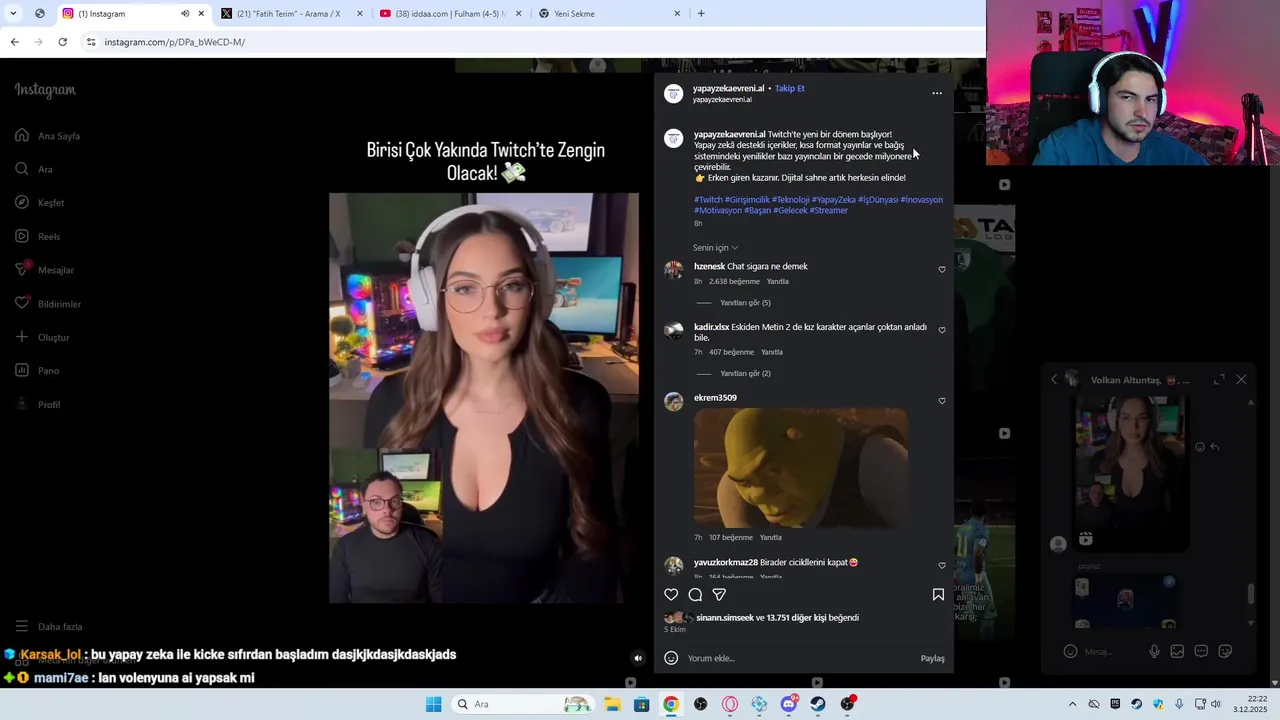
Task: Focus the Yorum ekle comment field
Action: tap(800, 659)
